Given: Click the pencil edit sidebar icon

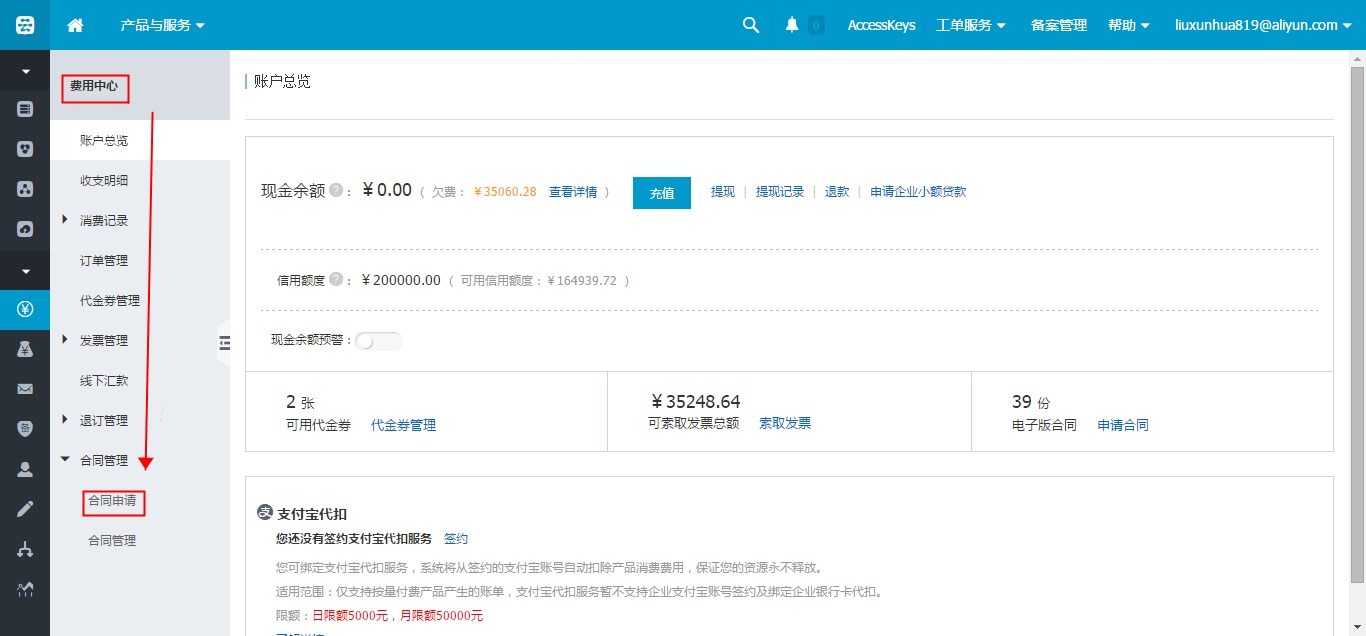Looking at the screenshot, I should pos(25,509).
